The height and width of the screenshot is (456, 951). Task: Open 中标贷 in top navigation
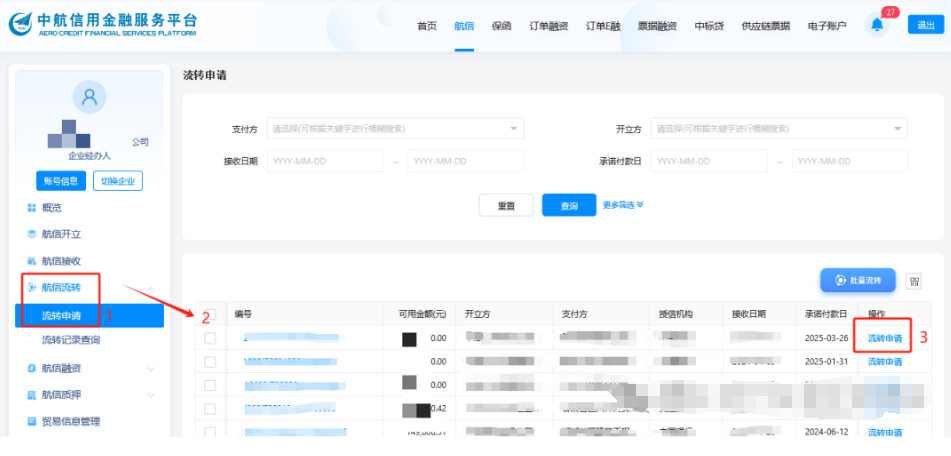coord(709,26)
